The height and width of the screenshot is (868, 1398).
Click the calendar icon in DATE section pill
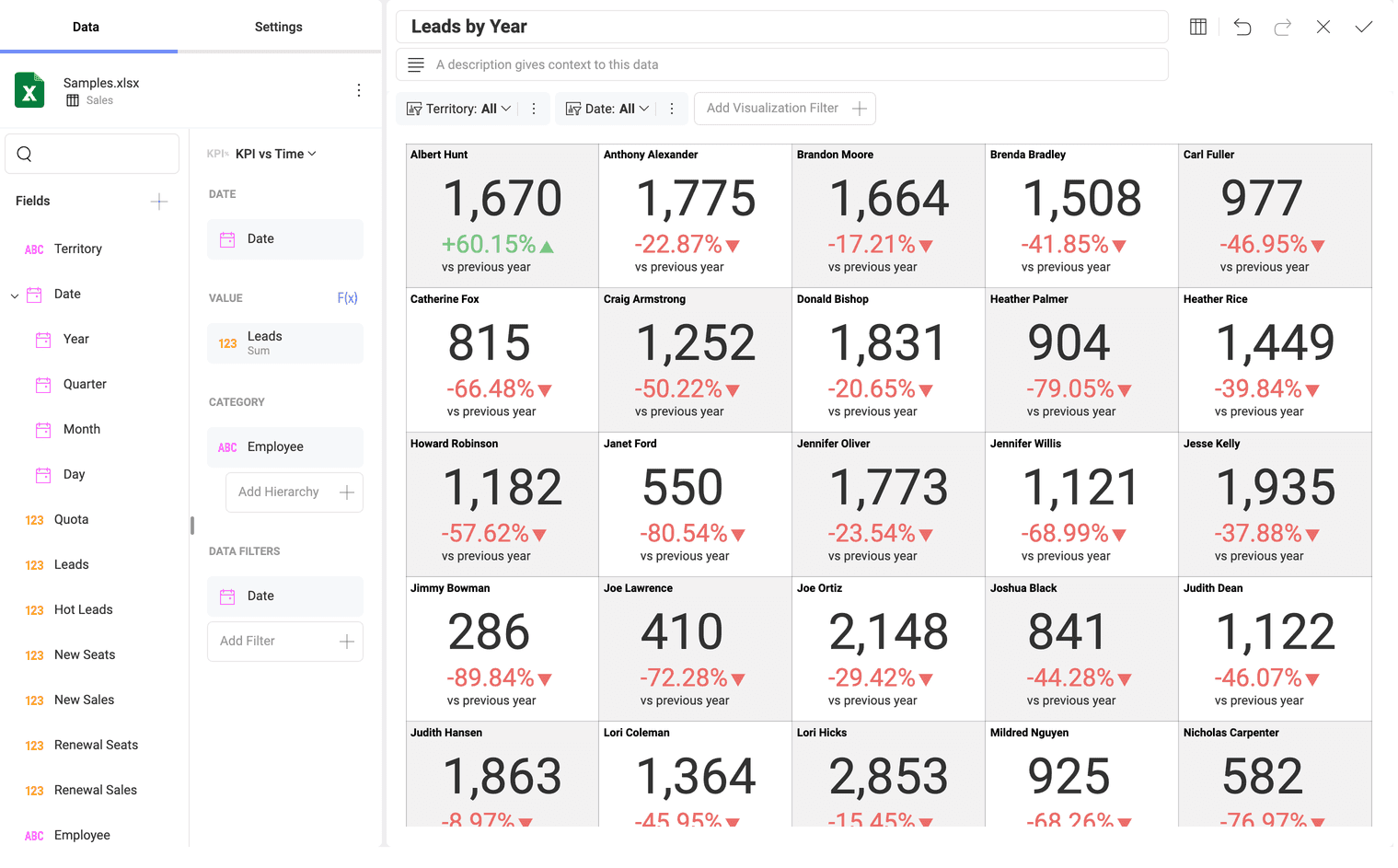[x=227, y=239]
